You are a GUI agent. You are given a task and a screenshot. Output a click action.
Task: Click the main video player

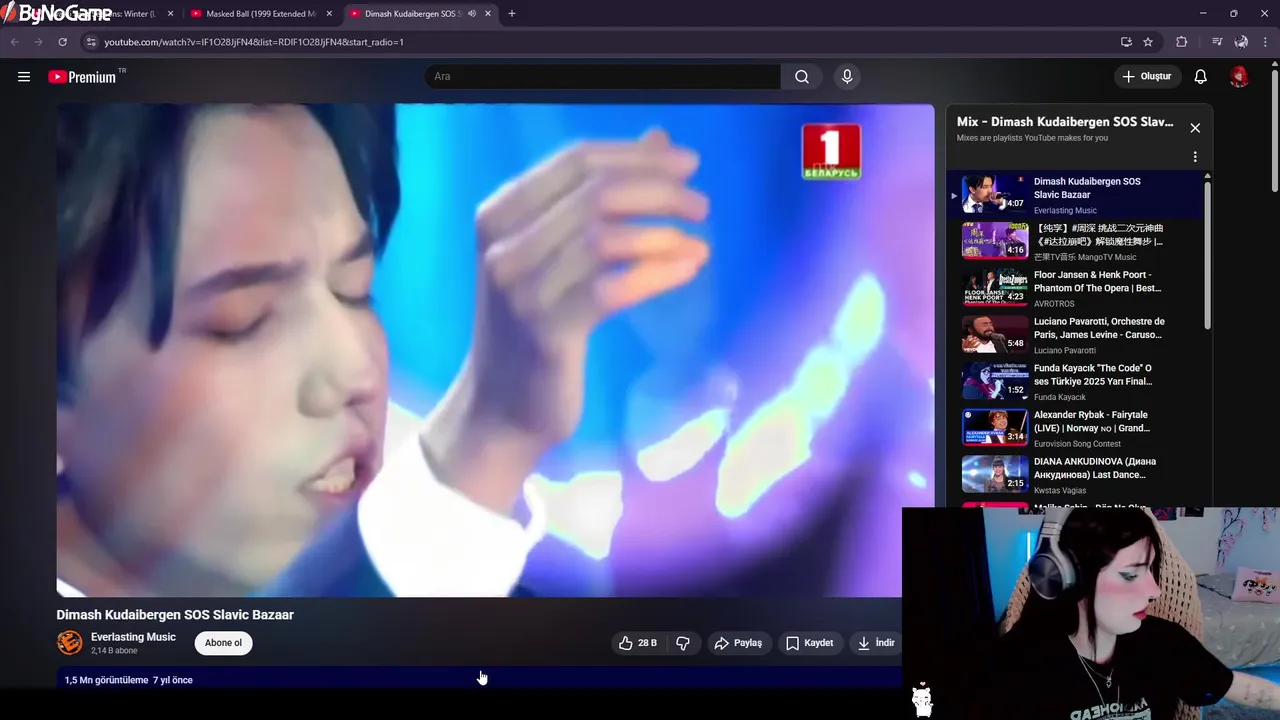click(x=495, y=350)
